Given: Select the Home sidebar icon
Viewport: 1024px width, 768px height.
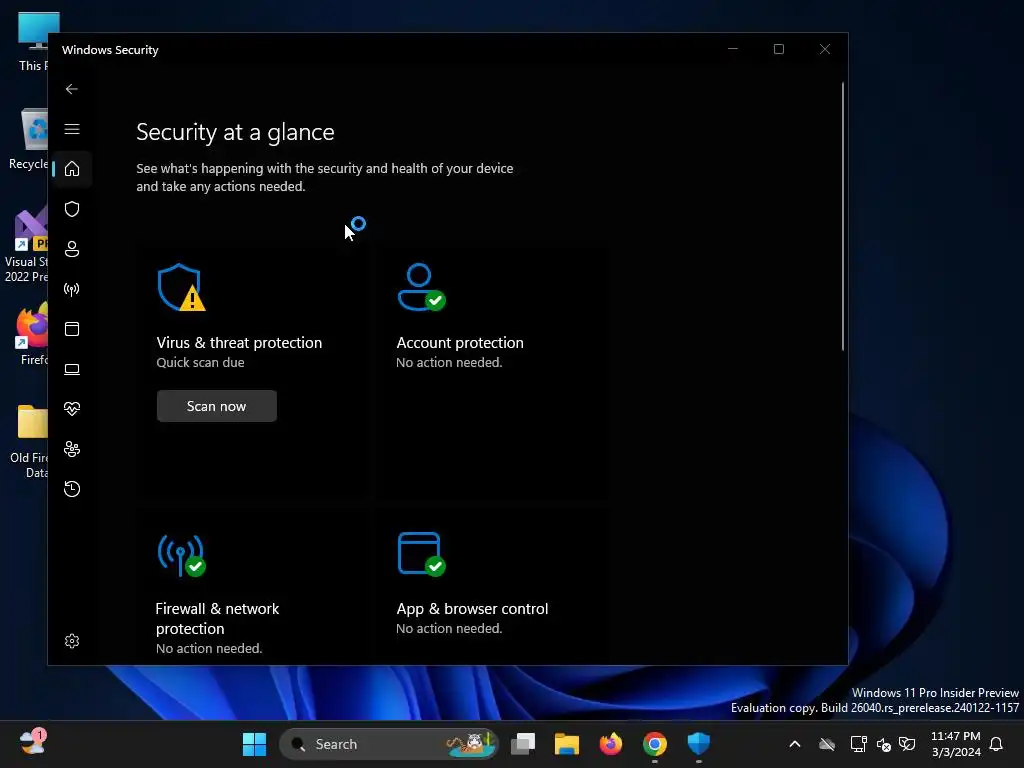Looking at the screenshot, I should 72,168.
